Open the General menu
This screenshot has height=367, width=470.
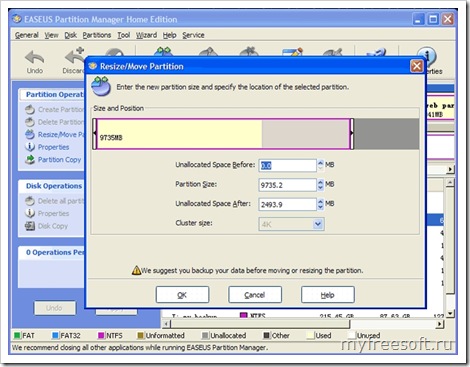pos(26,35)
